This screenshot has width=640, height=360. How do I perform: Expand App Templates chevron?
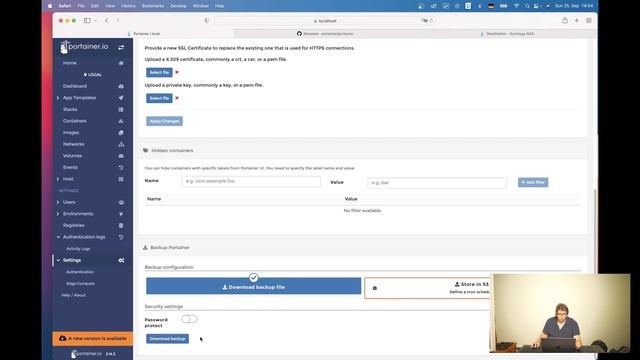pyautogui.click(x=58, y=98)
